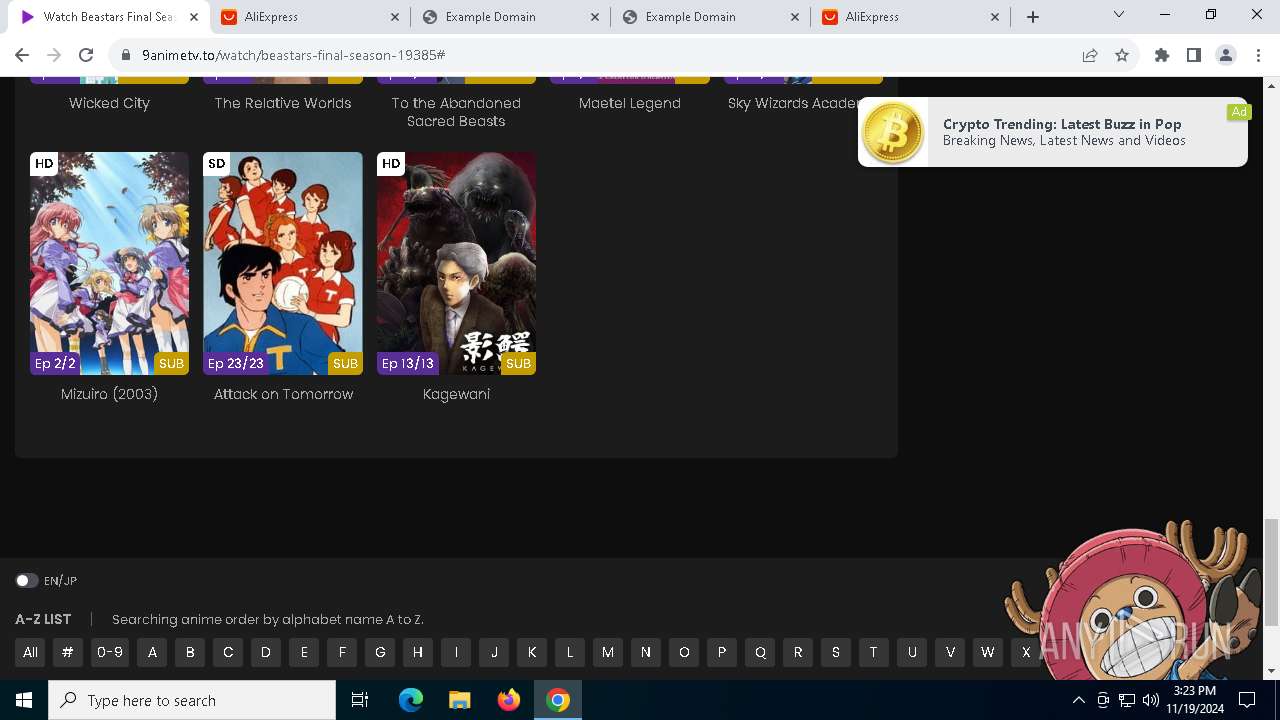View site information lock icon
The height and width of the screenshot is (720, 1280).
click(126, 55)
